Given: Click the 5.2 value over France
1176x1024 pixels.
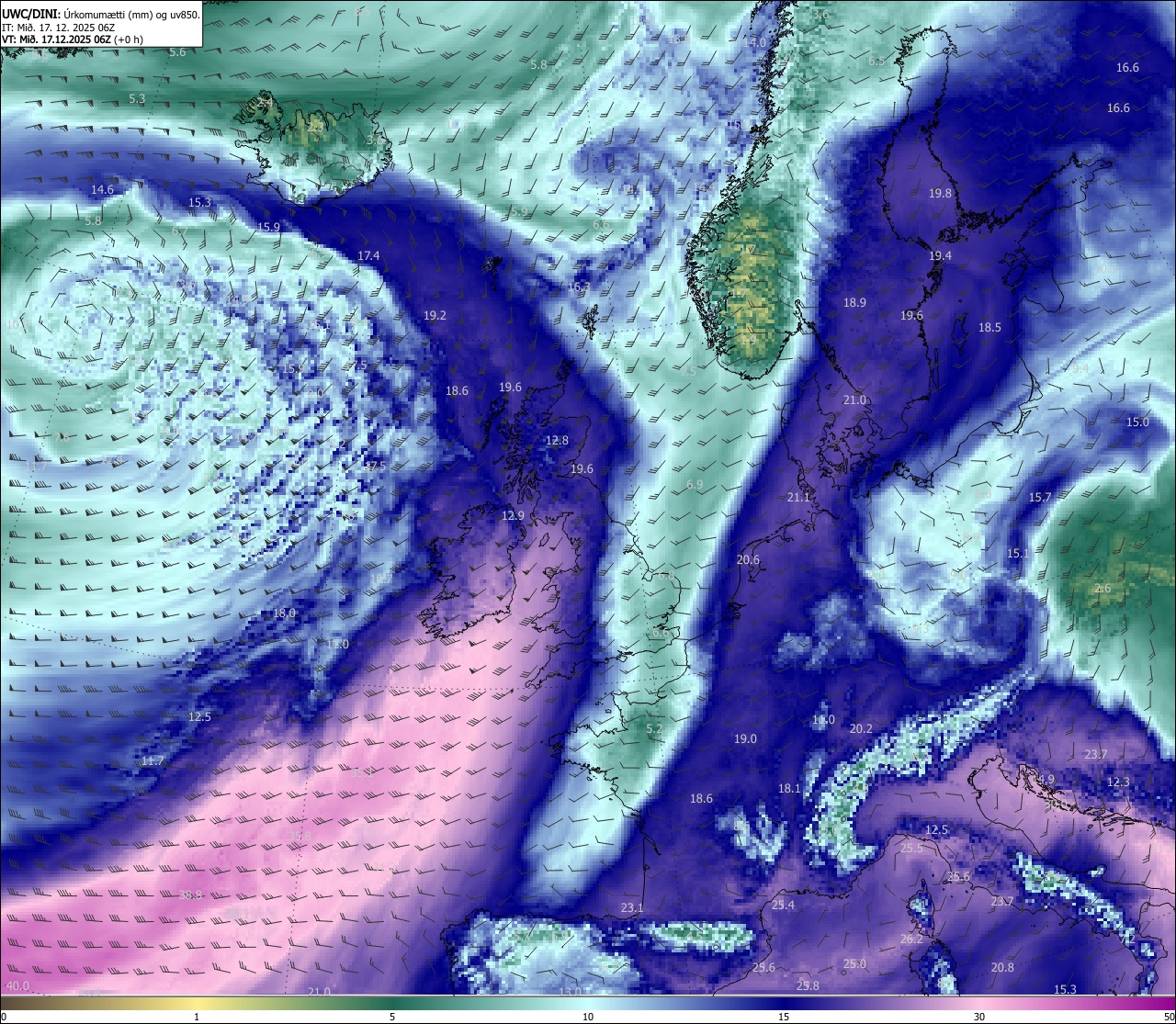Looking at the screenshot, I should coord(654,728).
